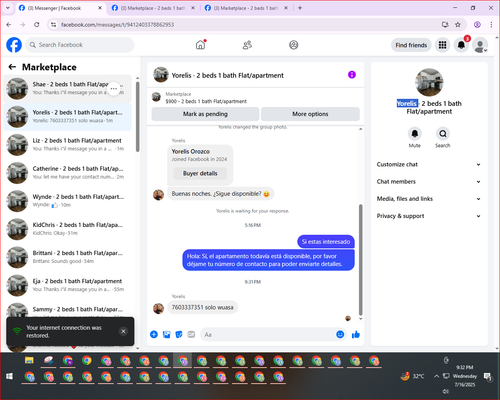Open Buyer details for Yorelis Orozco
This screenshot has height=400, width=500.
200,173
